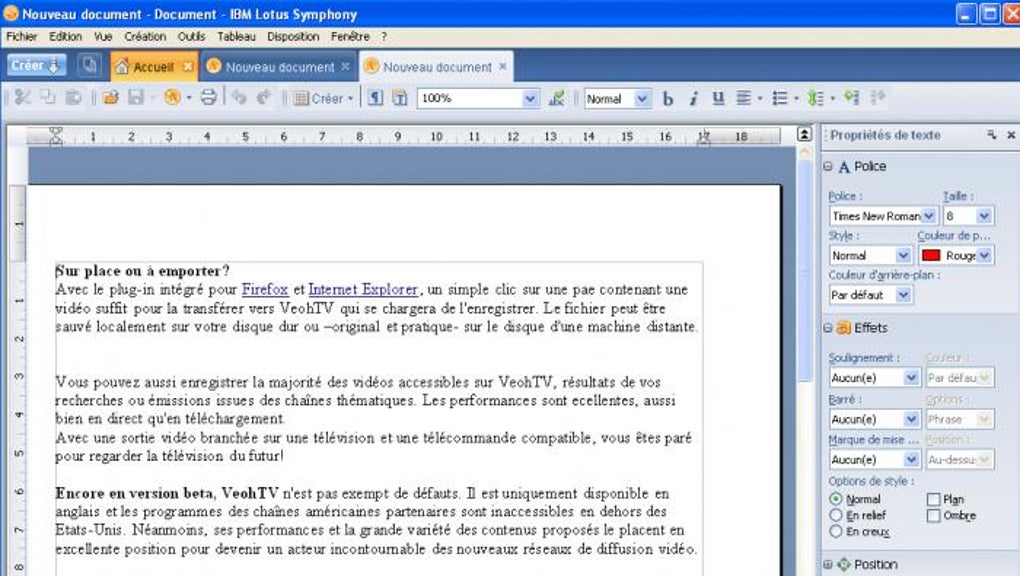The image size is (1020, 576).
Task: Apply underline with the u icon
Action: point(718,98)
